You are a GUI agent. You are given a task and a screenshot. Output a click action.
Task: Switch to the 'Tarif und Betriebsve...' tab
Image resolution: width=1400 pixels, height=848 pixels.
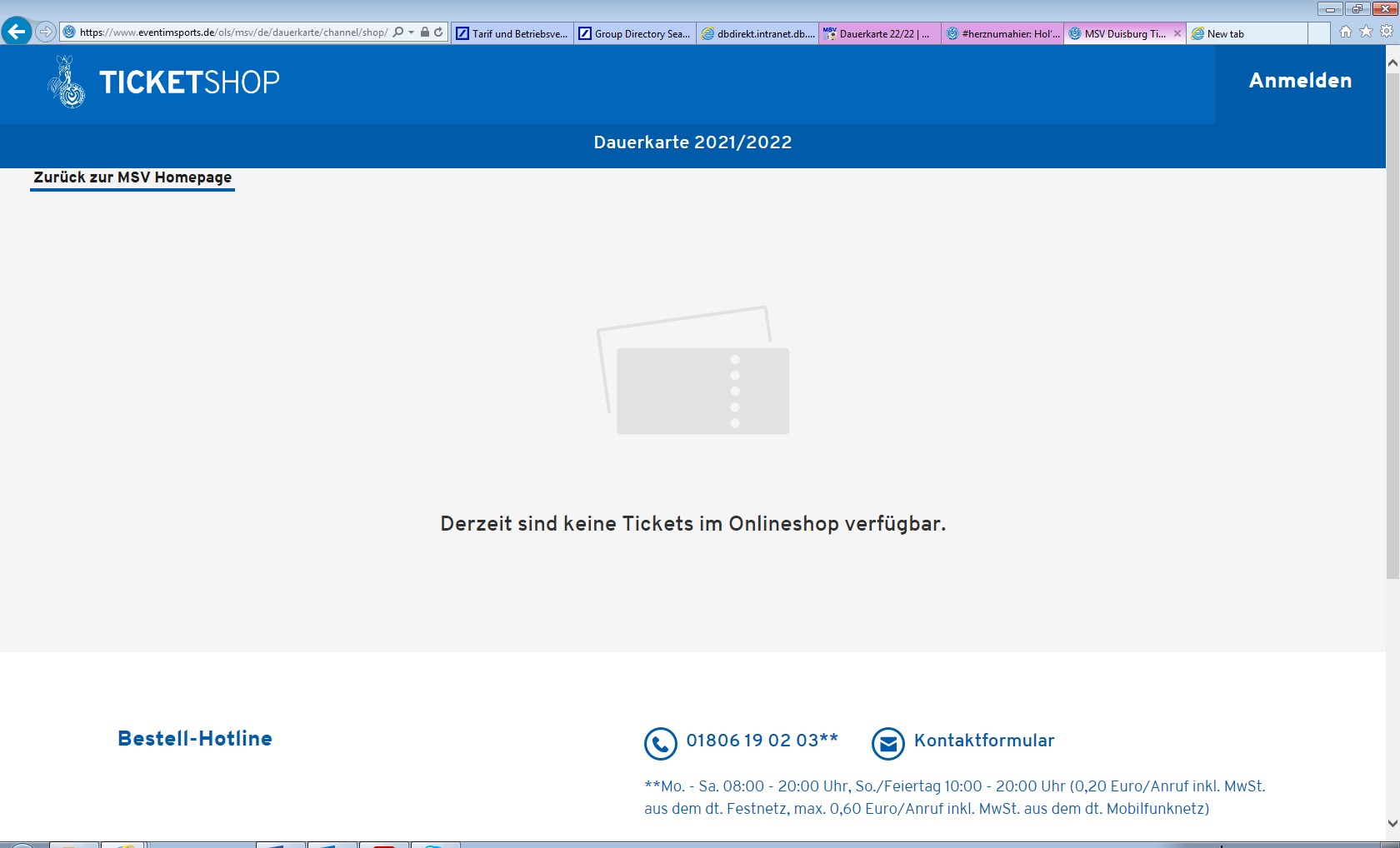click(x=512, y=33)
